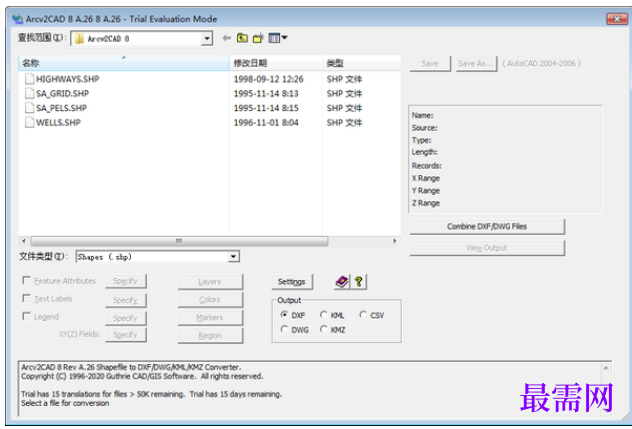Select the CSV output option
This screenshot has width=632, height=429.
(363, 314)
